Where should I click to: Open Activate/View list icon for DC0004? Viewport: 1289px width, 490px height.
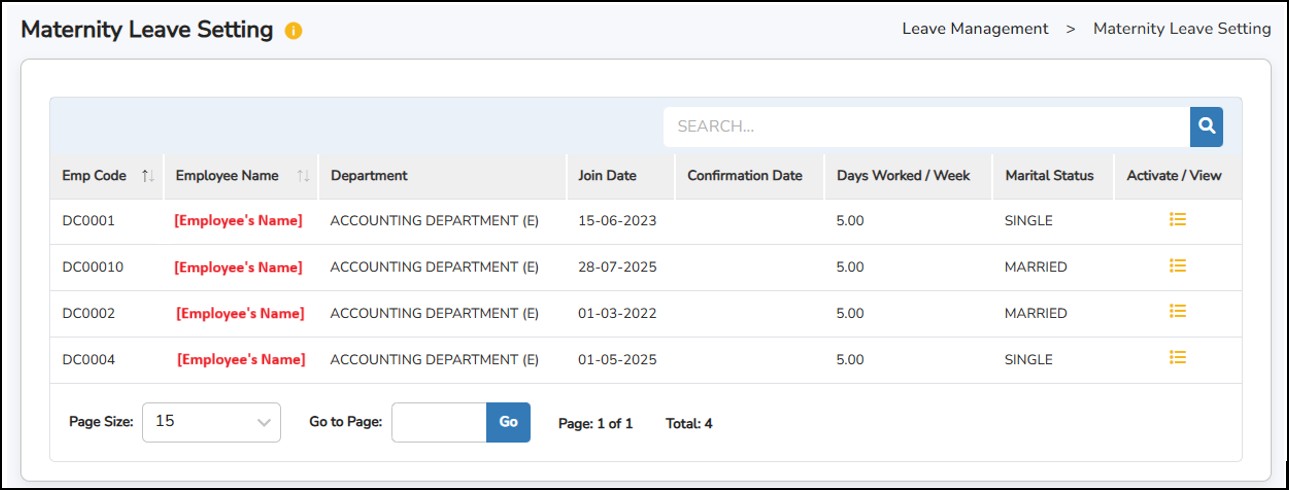(x=1177, y=358)
